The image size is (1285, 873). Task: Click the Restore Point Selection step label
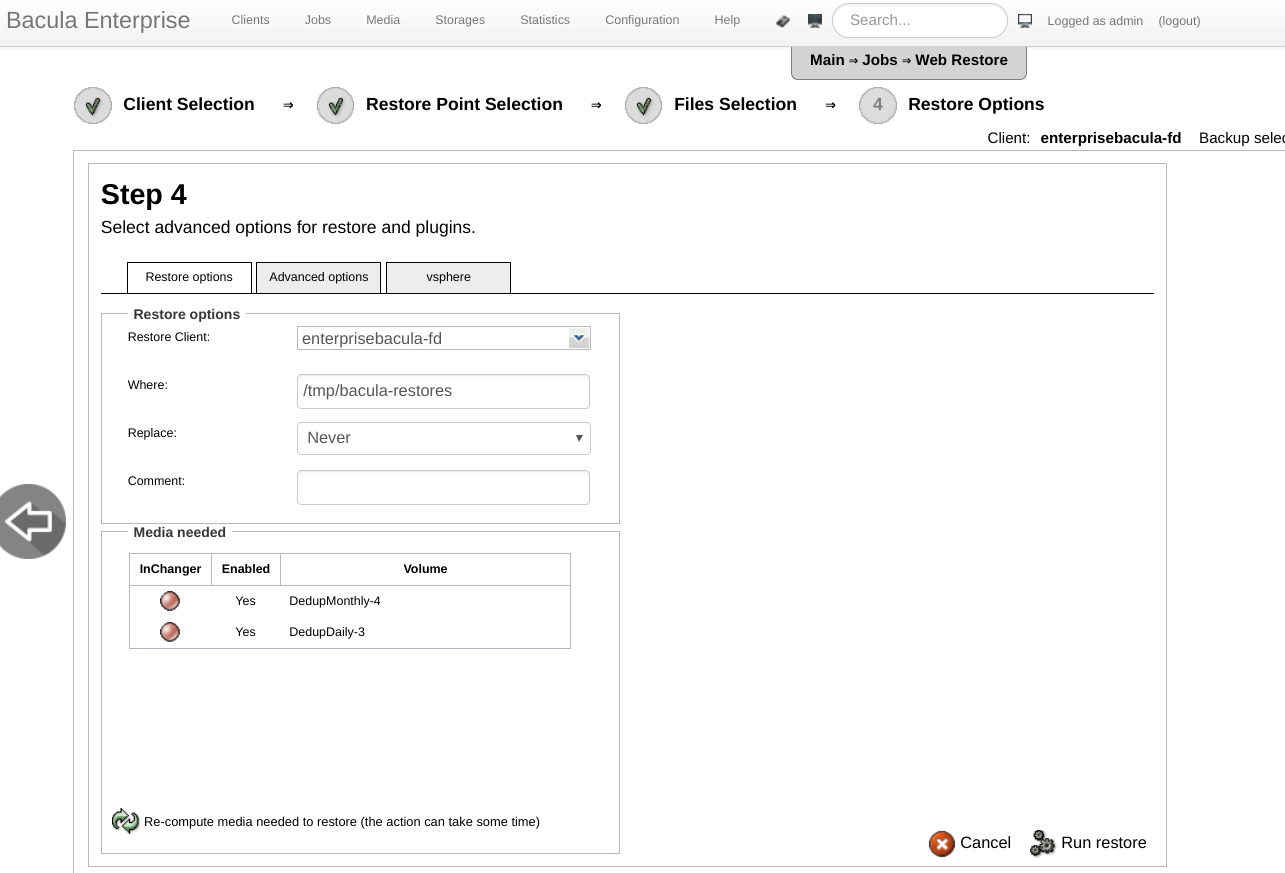pyautogui.click(x=464, y=104)
